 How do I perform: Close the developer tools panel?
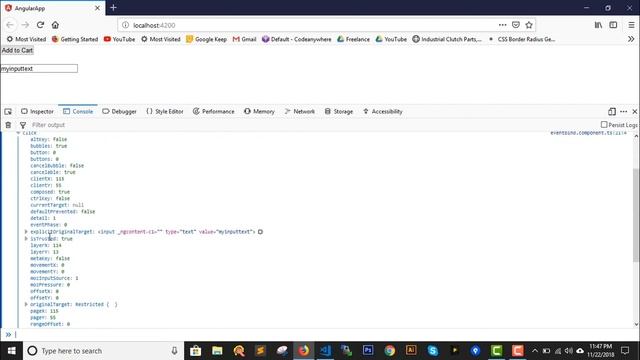pyautogui.click(x=635, y=111)
